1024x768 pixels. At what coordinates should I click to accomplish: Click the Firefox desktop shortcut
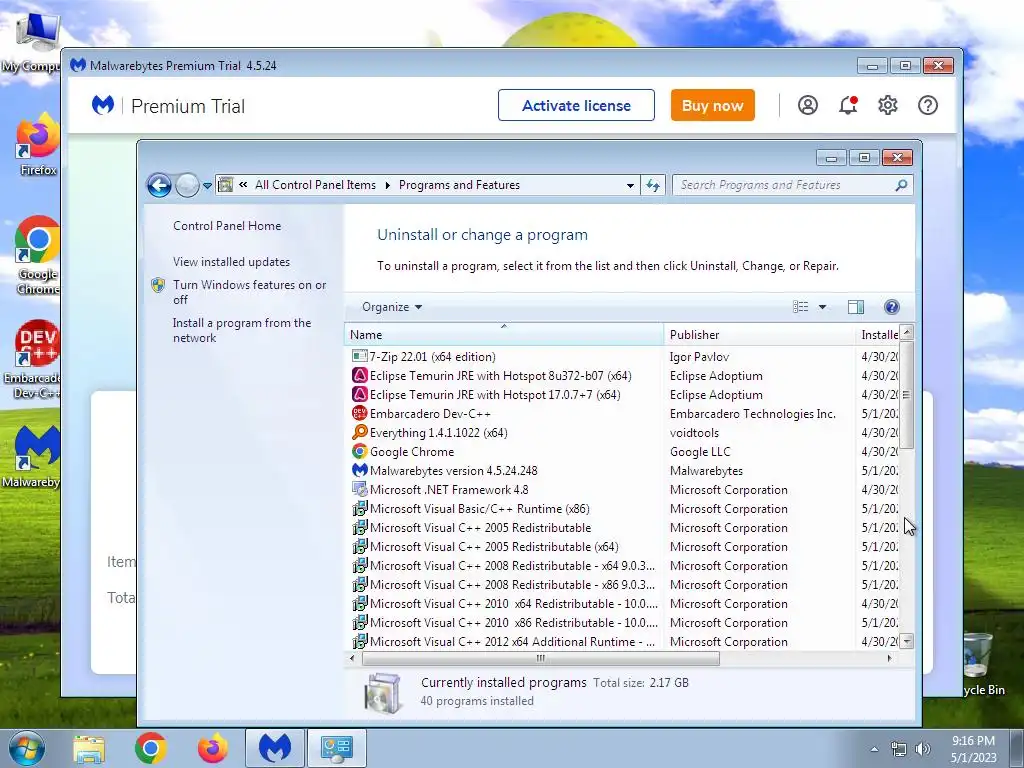point(37,145)
